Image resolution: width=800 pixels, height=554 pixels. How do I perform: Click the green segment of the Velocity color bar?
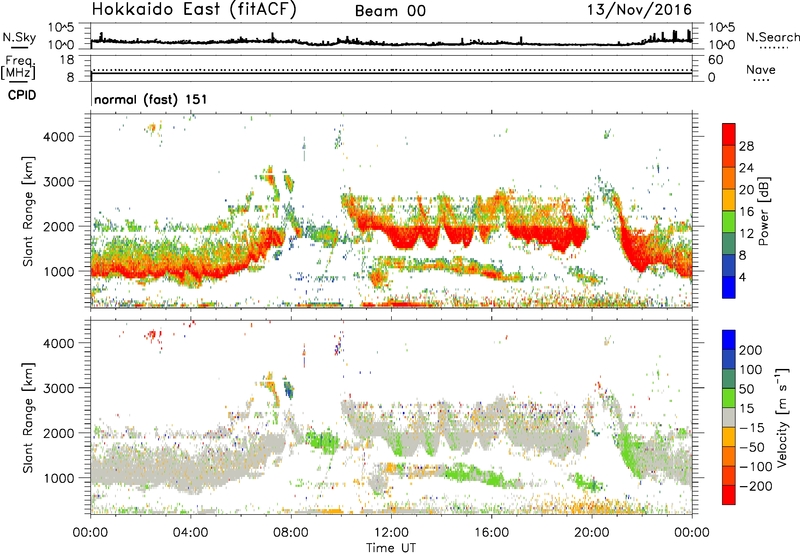click(729, 398)
